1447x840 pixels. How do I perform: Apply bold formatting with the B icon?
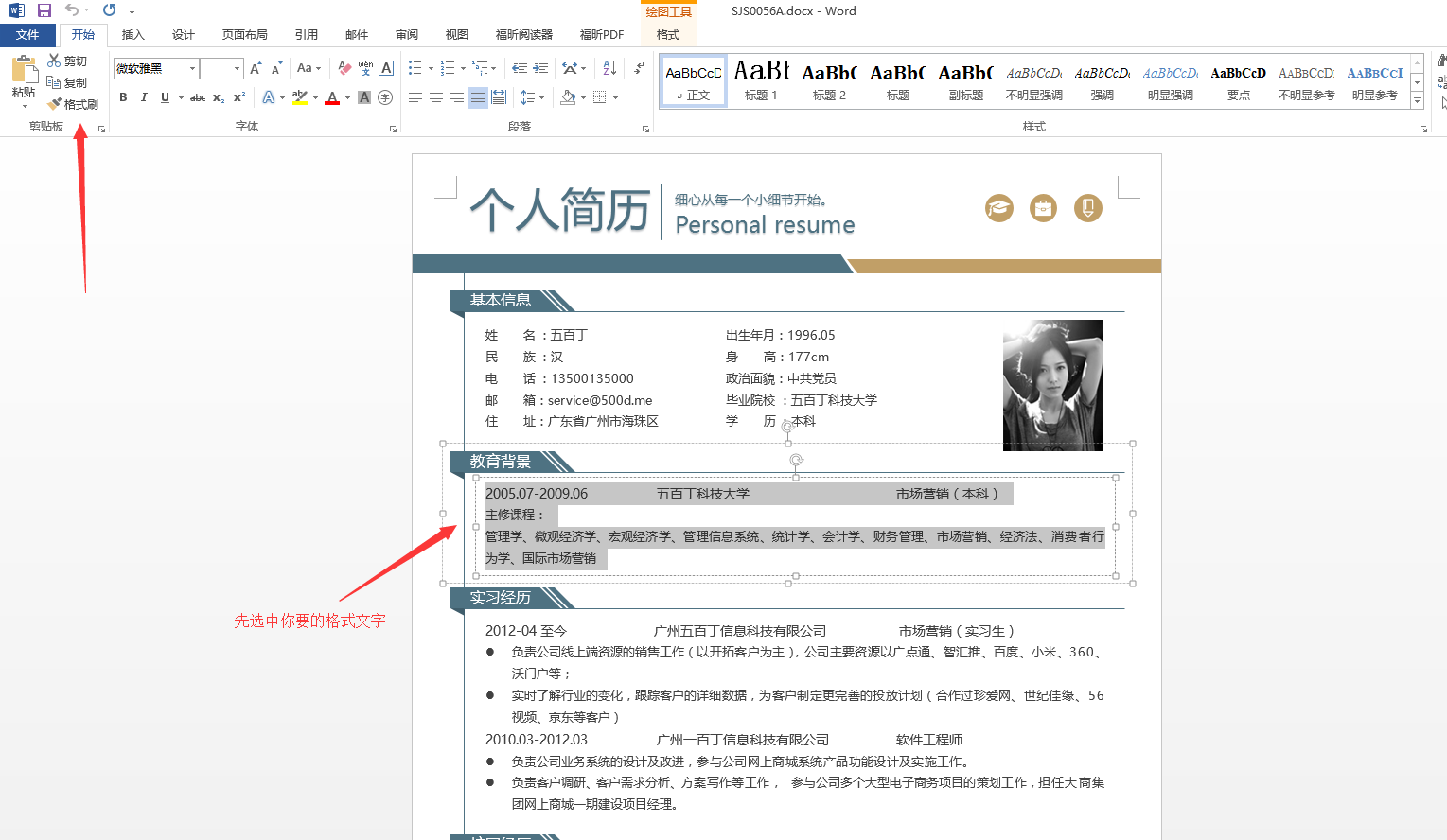123,97
